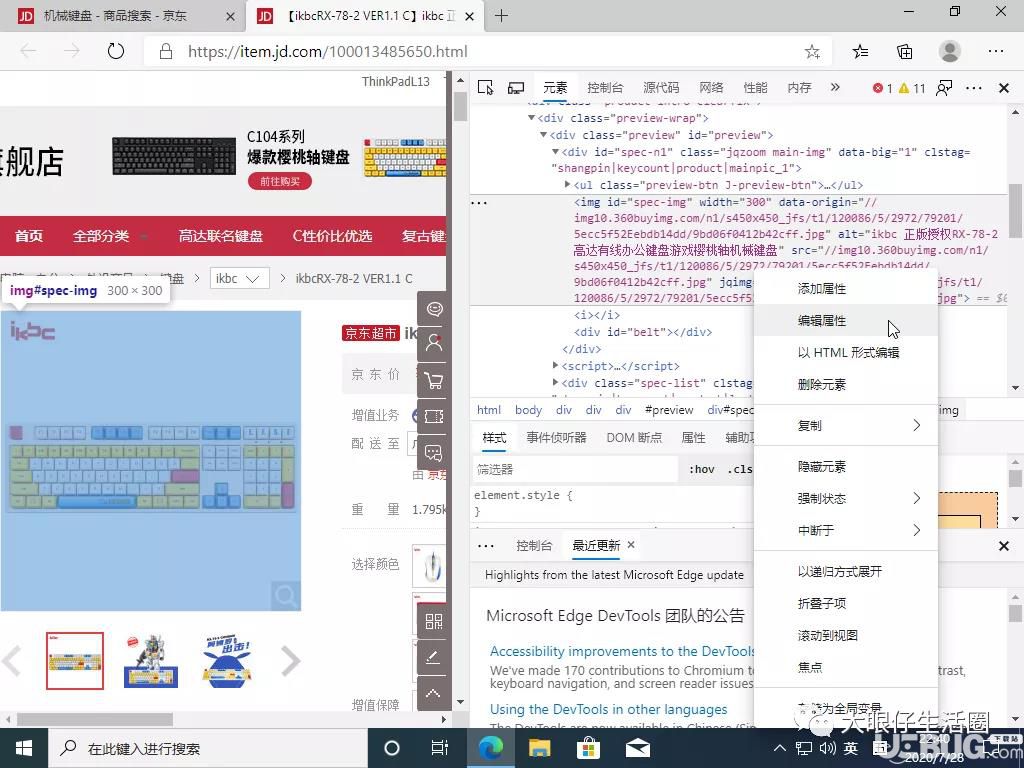Click JD sidebar account person icon
The image size is (1024, 768).
pos(434,343)
